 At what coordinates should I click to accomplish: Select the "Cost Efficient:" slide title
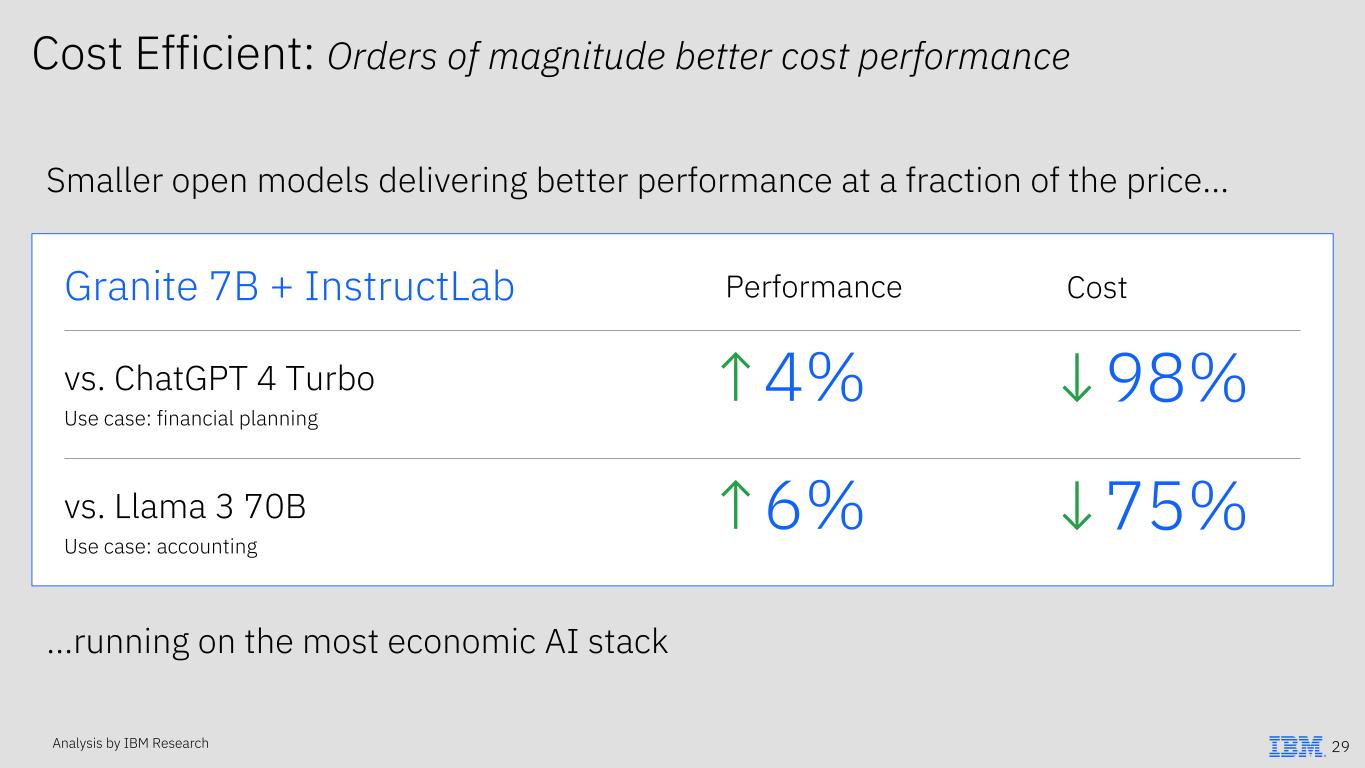[174, 55]
